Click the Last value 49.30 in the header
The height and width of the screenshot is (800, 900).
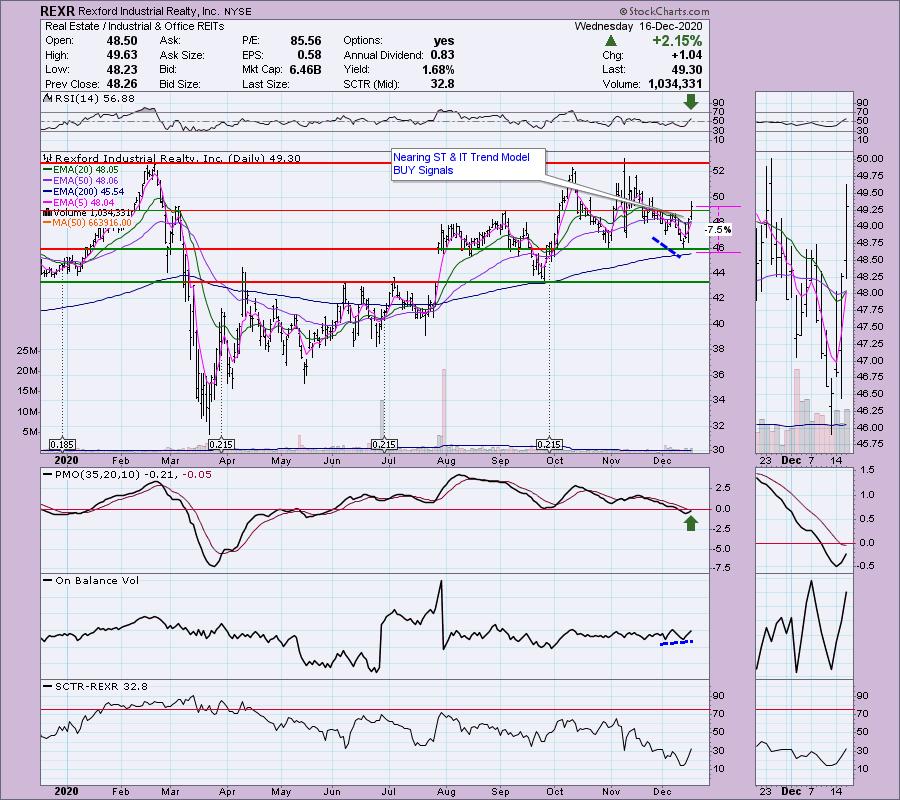point(686,69)
